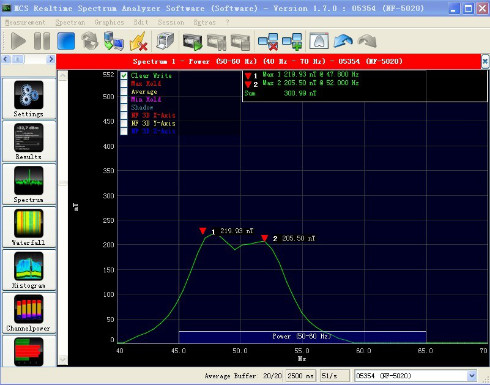Enable the Min Hold trace checkbox
The image size is (490, 385).
[124, 100]
